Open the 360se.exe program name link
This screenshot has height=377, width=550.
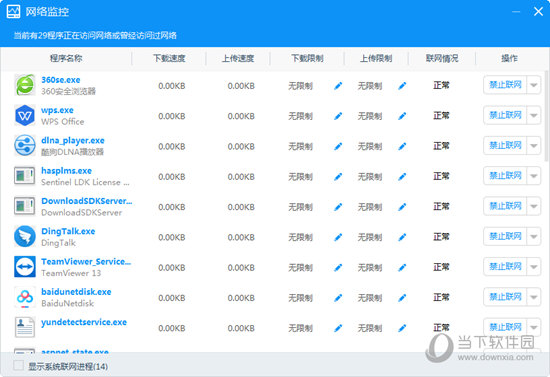click(61, 80)
